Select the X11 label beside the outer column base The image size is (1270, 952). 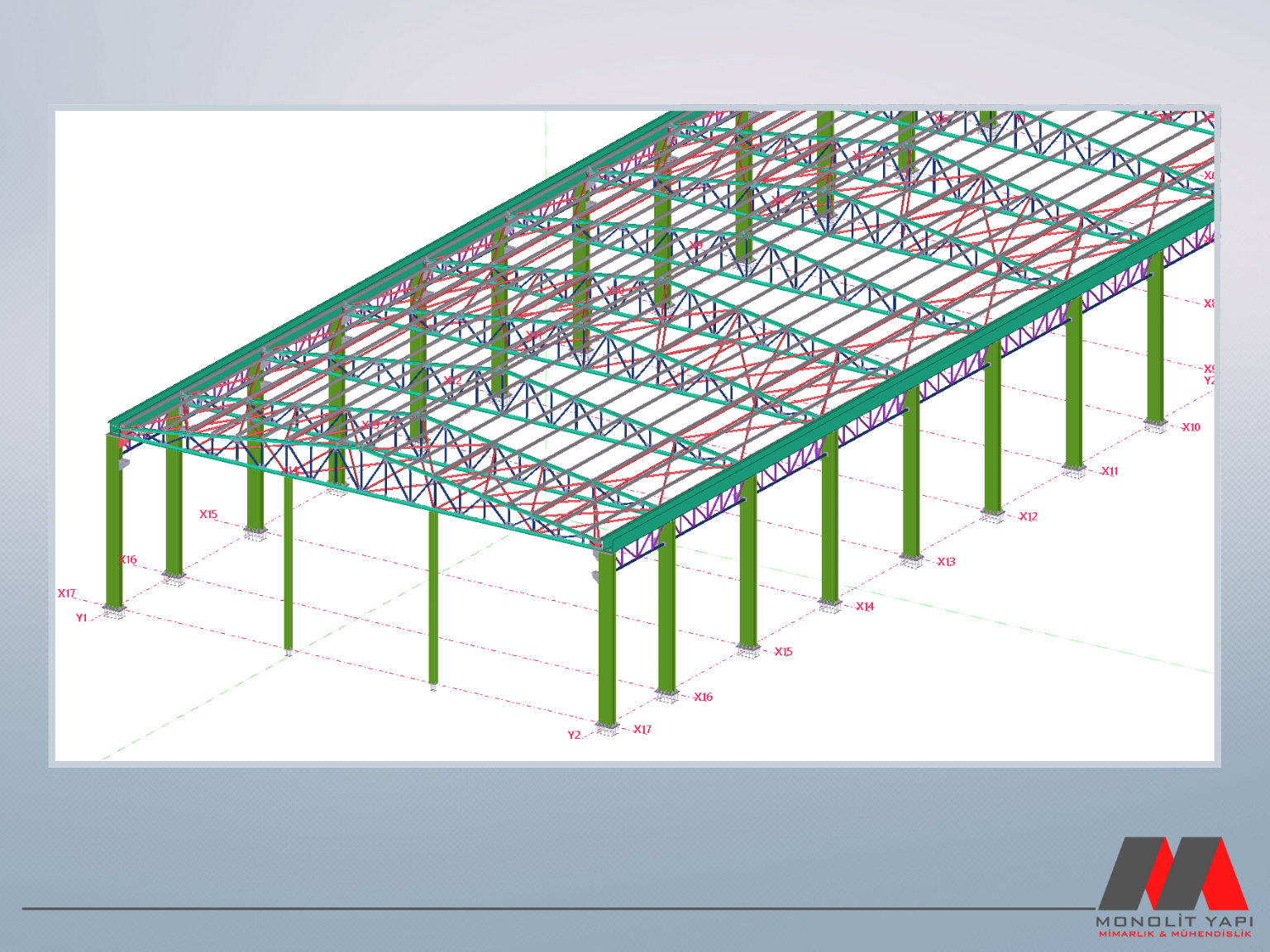pos(1110,471)
